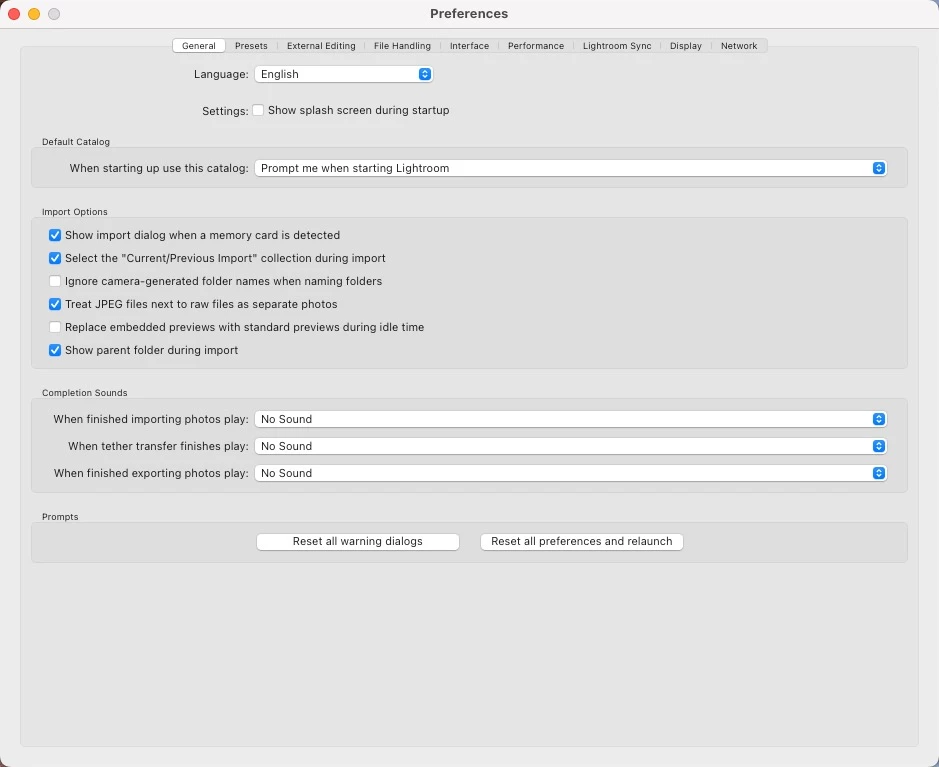The height and width of the screenshot is (767, 939).
Task: Go to the Network tab
Action: coord(738,46)
